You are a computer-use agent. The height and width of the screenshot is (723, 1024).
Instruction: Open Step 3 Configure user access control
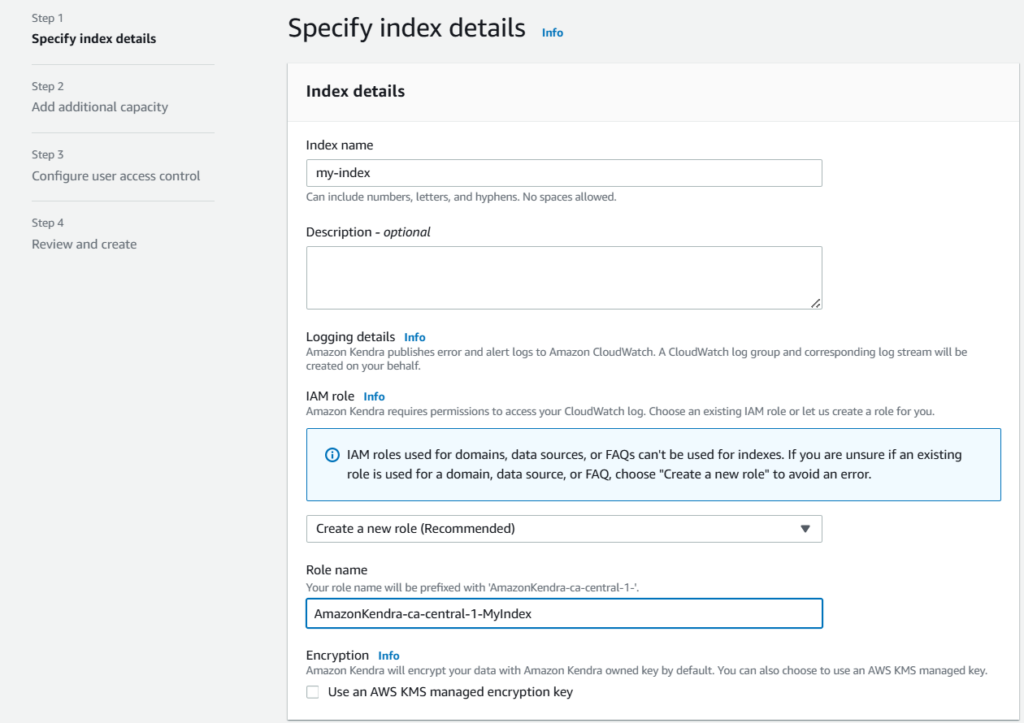point(116,176)
